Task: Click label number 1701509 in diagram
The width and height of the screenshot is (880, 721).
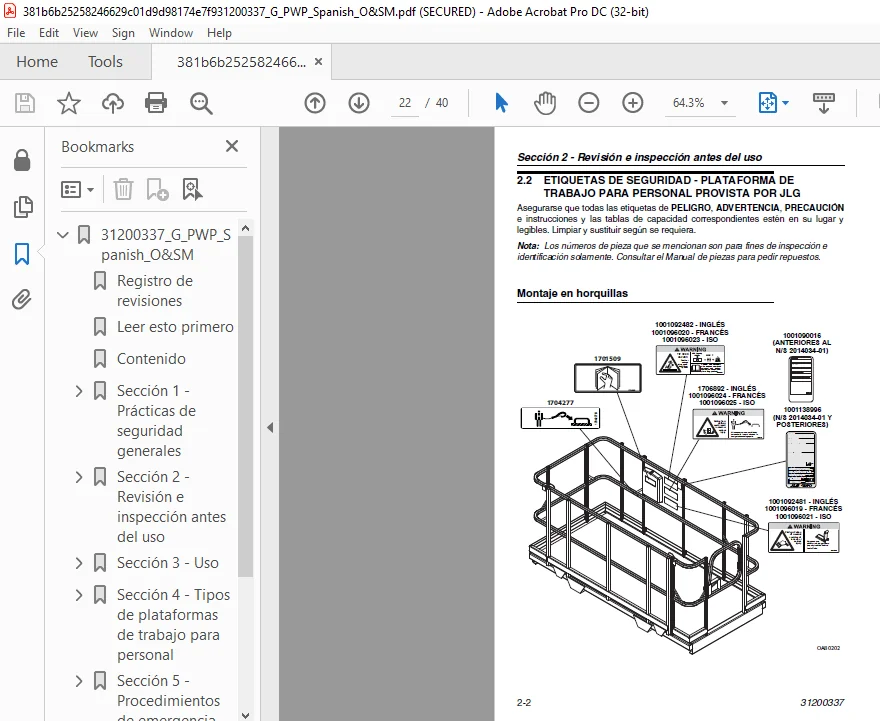Action: point(607,359)
